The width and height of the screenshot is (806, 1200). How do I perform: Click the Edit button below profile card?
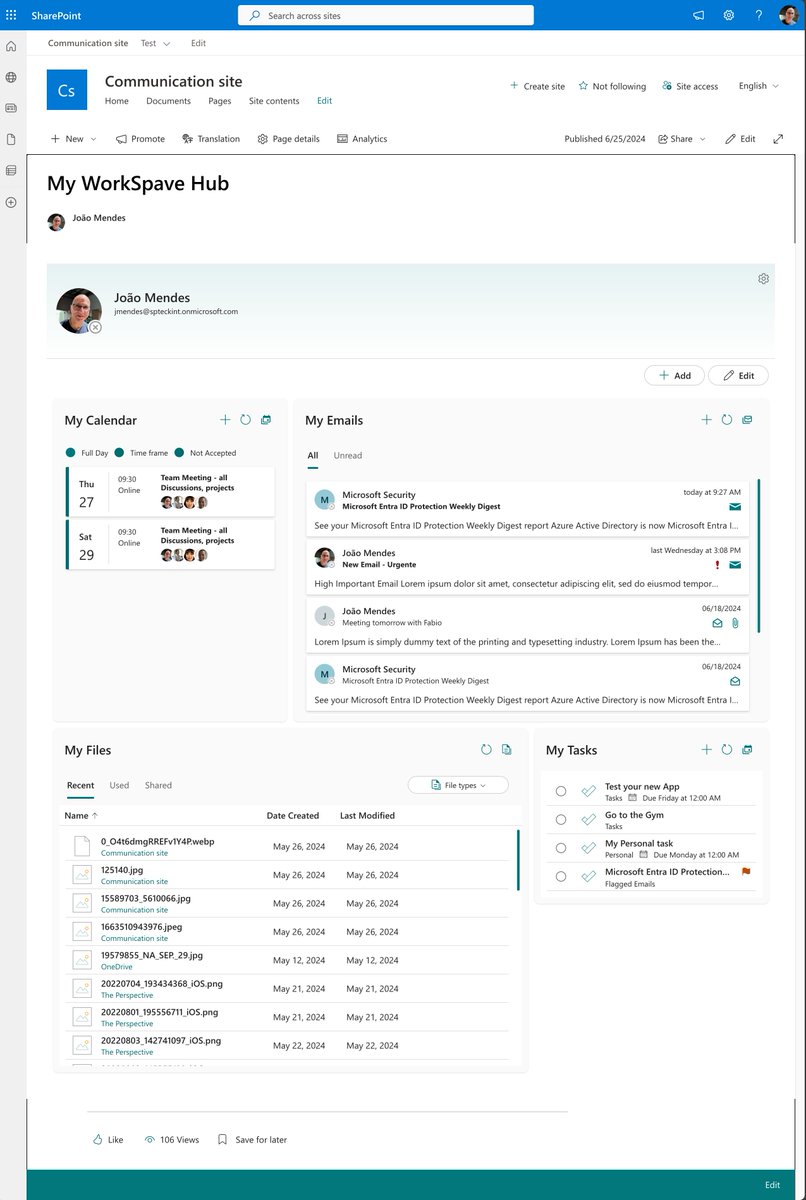(738, 375)
